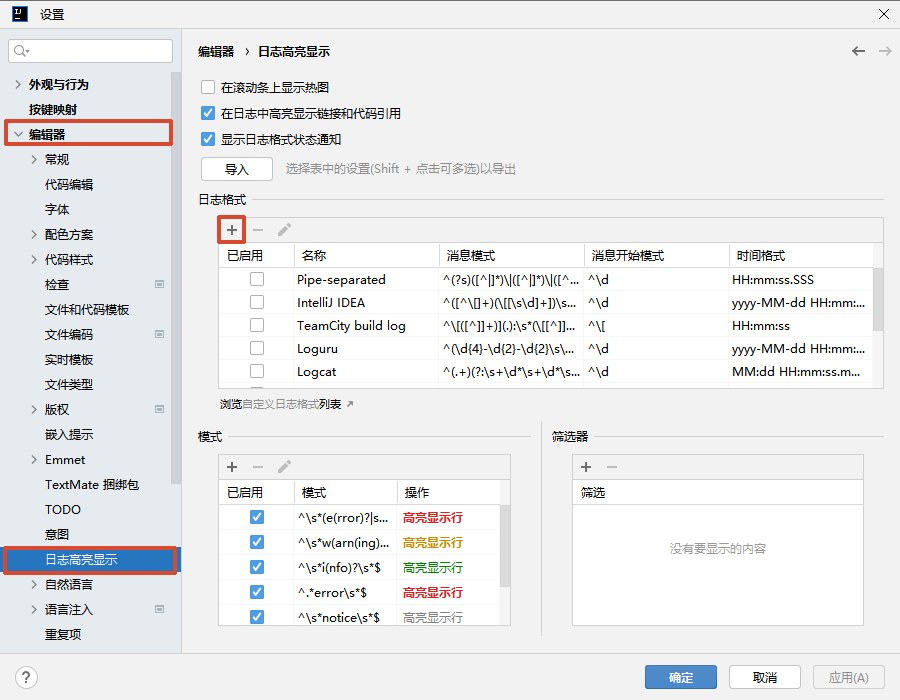Expand the 代码样式 tree node
This screenshot has width=900, height=700.
tap(35, 260)
